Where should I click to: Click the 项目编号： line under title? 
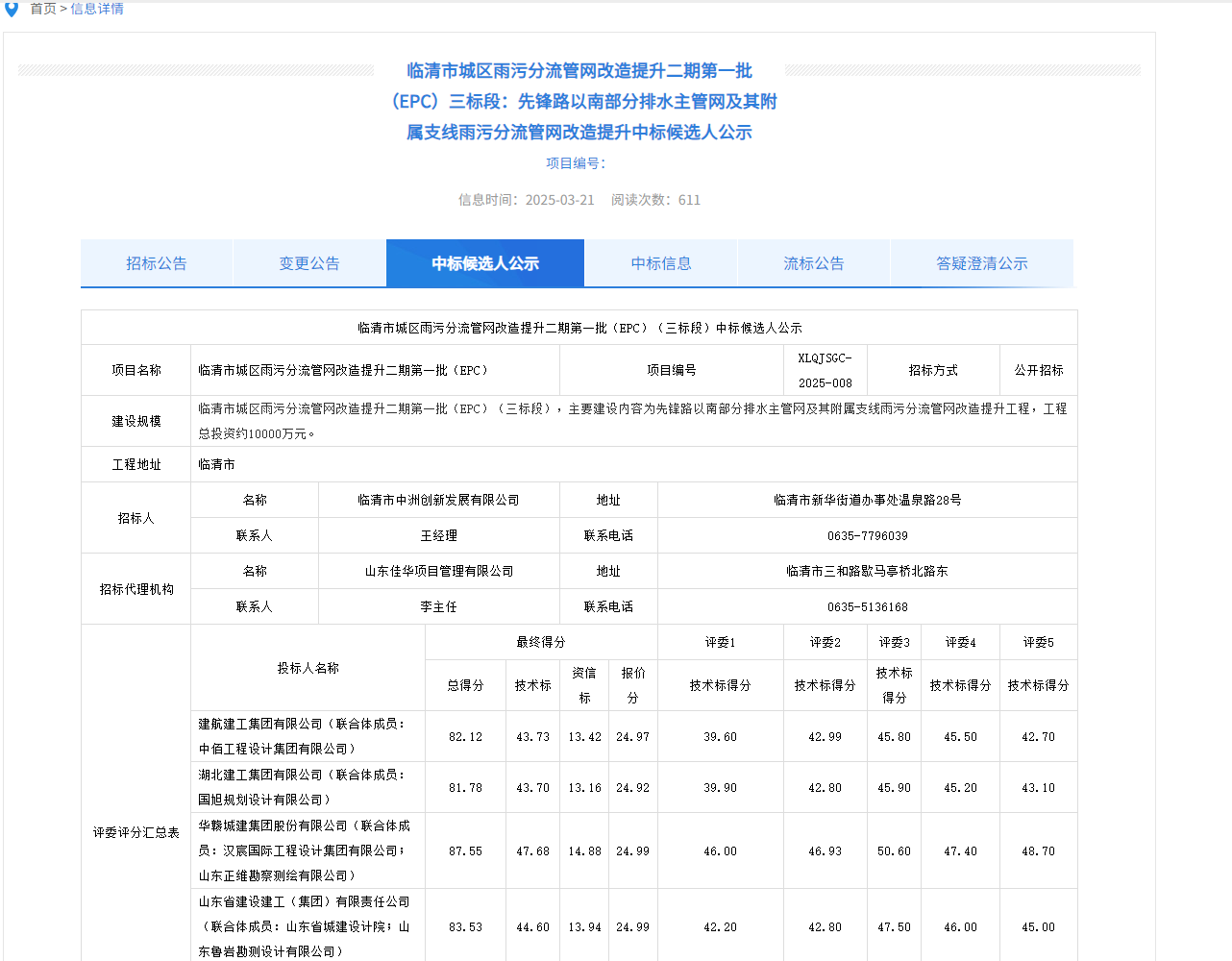(x=577, y=163)
